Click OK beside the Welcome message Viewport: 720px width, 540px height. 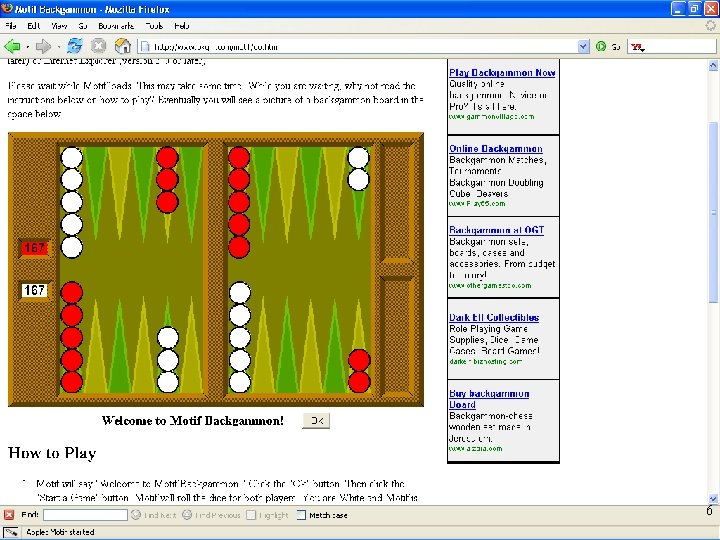pyautogui.click(x=316, y=421)
